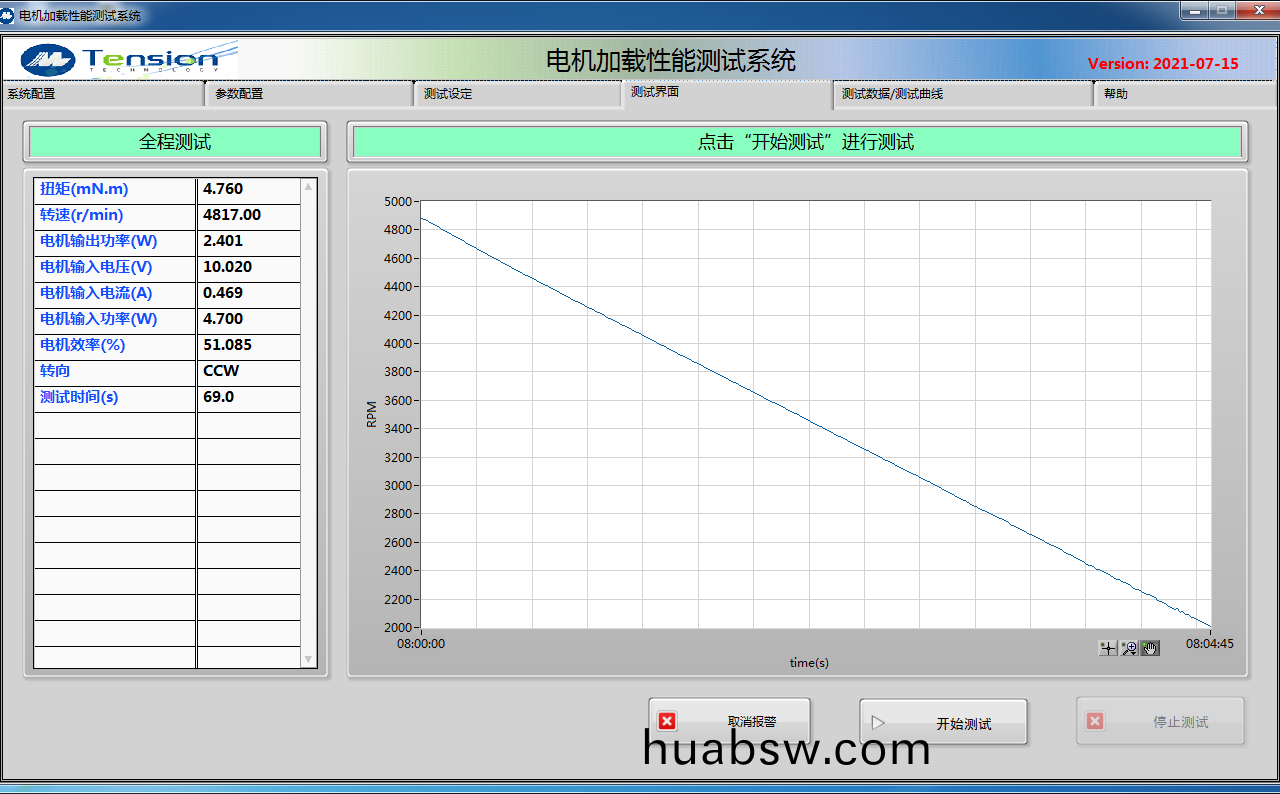Minimize the application window
The width and height of the screenshot is (1280, 794).
tap(1193, 11)
